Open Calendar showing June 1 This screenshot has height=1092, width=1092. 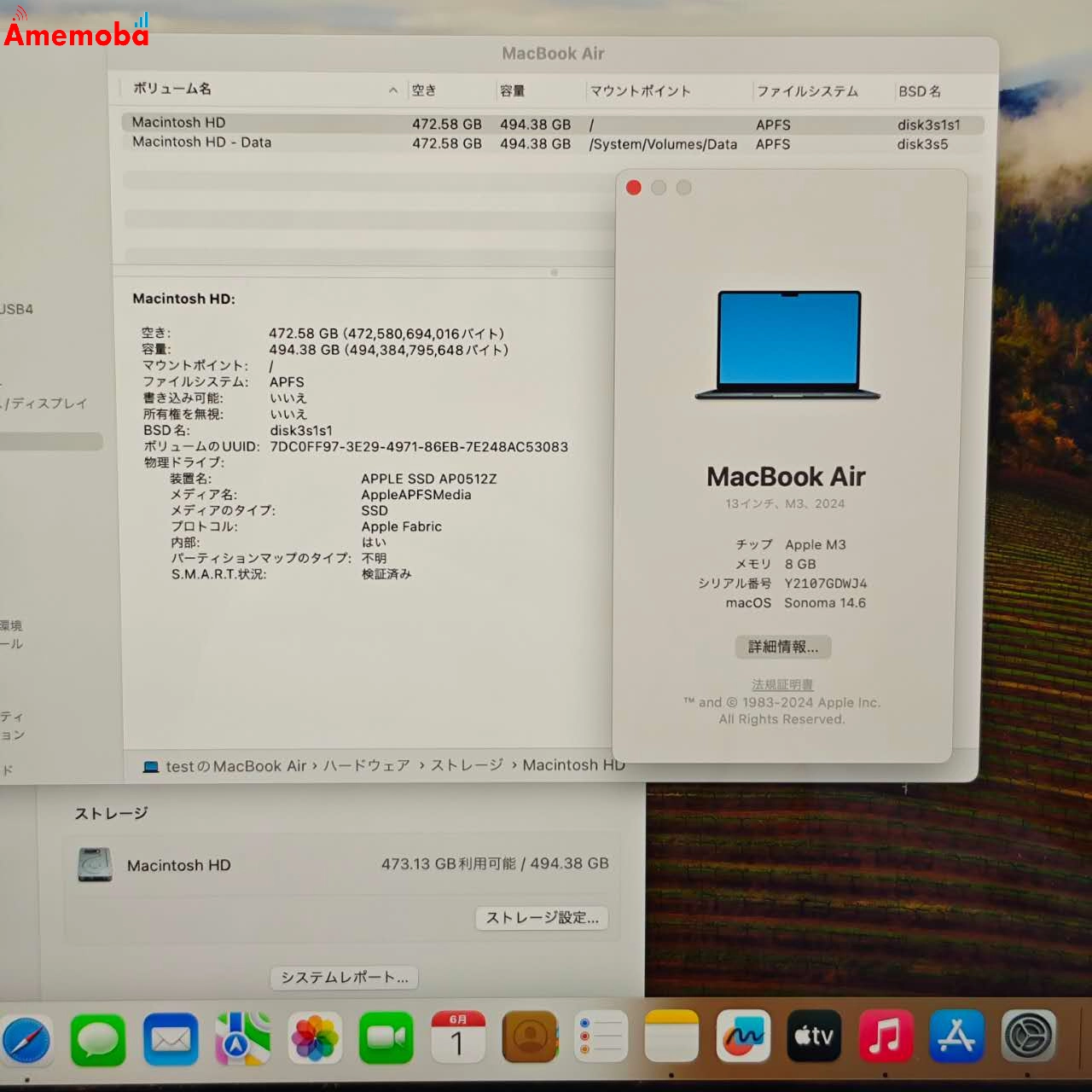[458, 1037]
